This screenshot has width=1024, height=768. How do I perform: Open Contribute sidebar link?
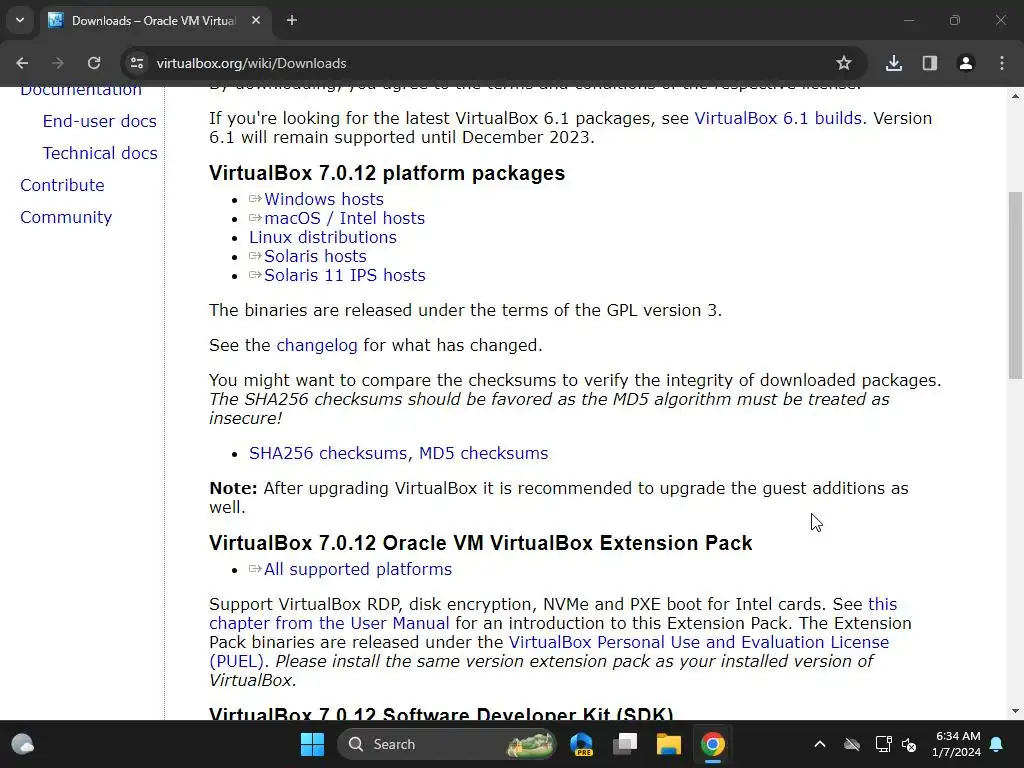pos(62,185)
